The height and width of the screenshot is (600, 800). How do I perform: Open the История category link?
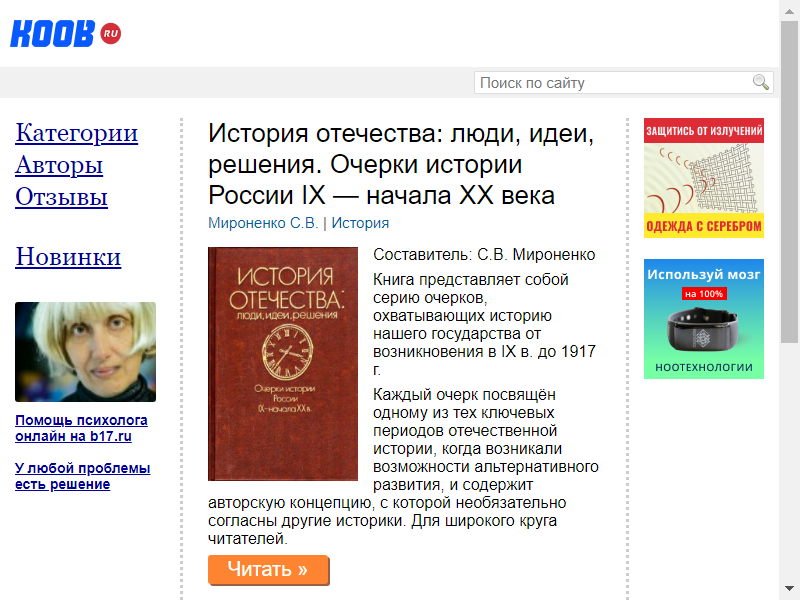tap(360, 223)
